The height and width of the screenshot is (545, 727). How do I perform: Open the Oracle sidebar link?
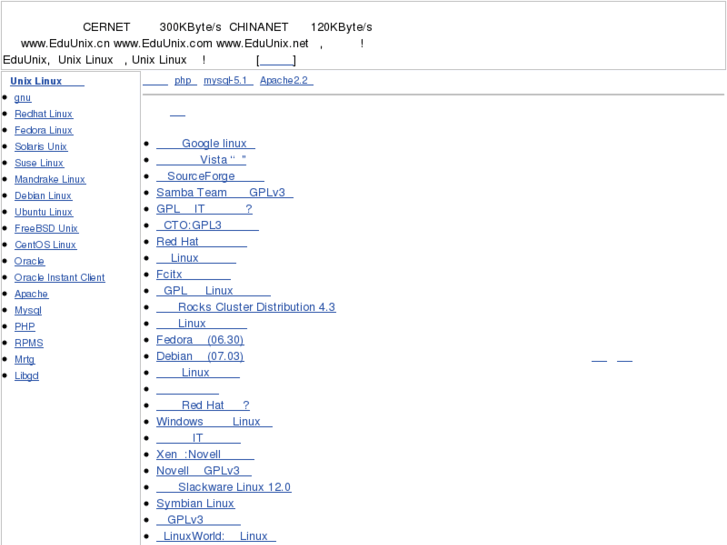coord(29,261)
